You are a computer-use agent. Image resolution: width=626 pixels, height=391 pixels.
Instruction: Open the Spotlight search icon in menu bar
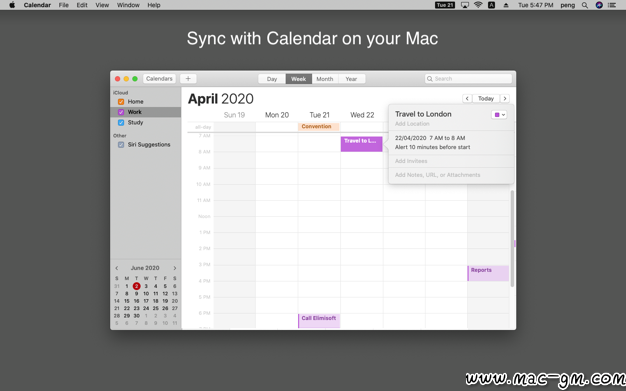pyautogui.click(x=585, y=5)
